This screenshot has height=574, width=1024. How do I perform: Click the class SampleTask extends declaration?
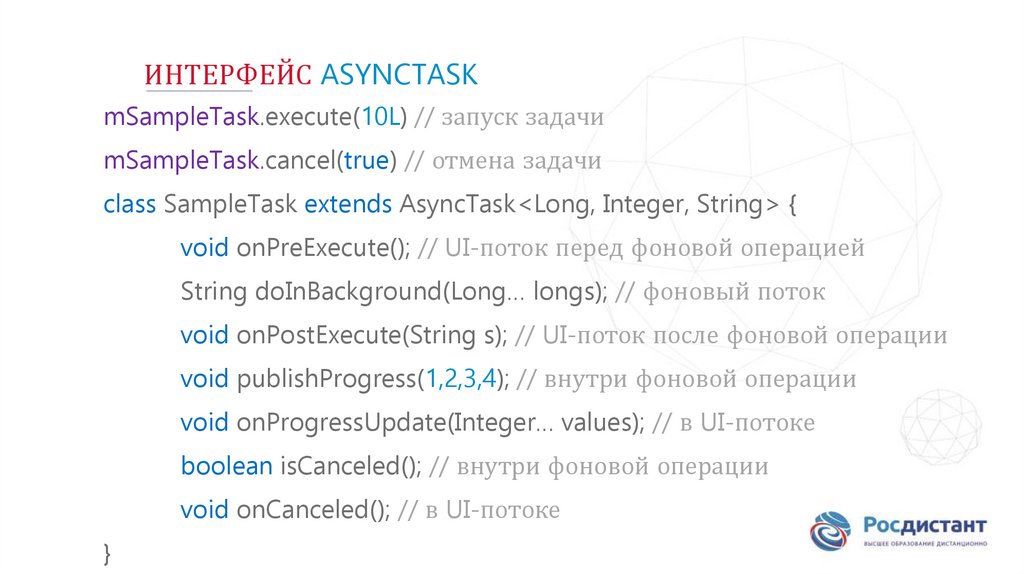click(x=248, y=205)
